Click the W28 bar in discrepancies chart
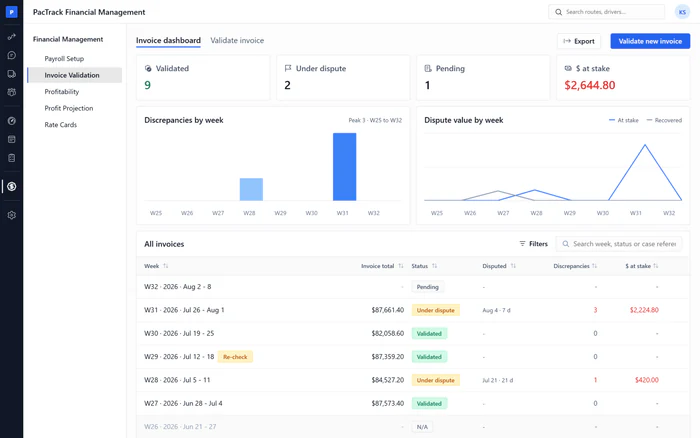Image resolution: width=700 pixels, height=438 pixels. click(251, 189)
